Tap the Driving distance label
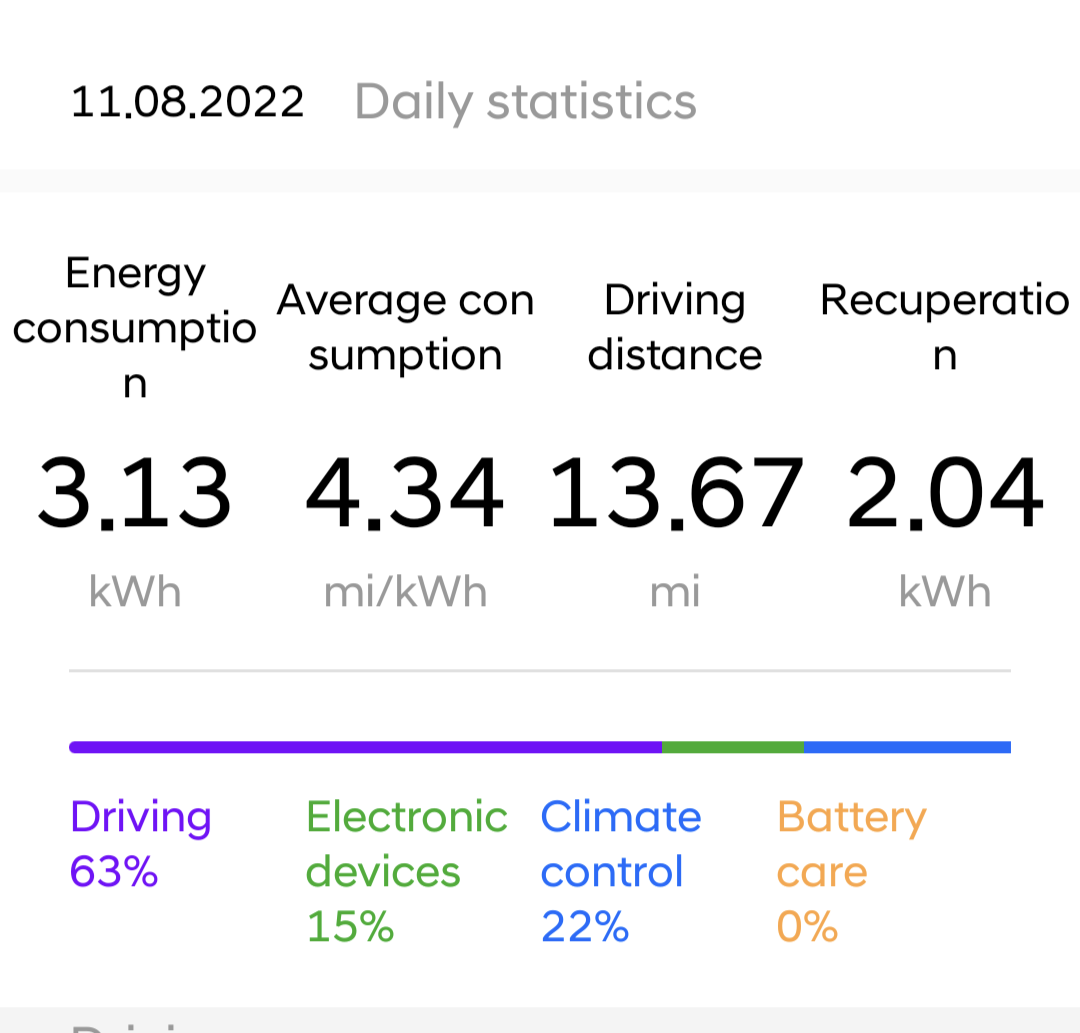The height and width of the screenshot is (1033, 1080). click(675, 327)
